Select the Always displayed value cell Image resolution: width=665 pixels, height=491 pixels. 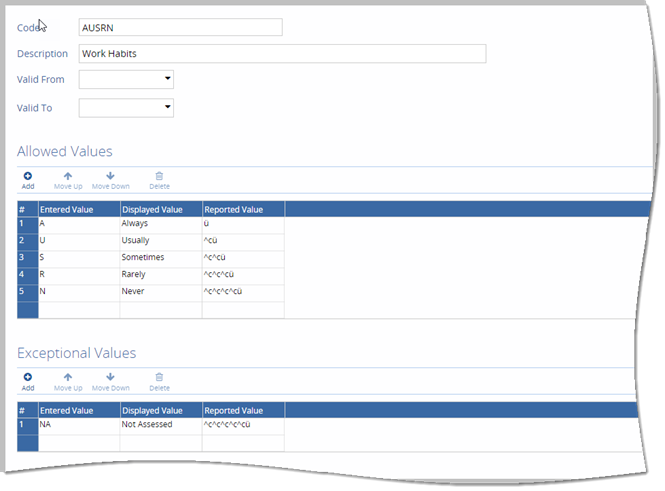click(x=160, y=225)
